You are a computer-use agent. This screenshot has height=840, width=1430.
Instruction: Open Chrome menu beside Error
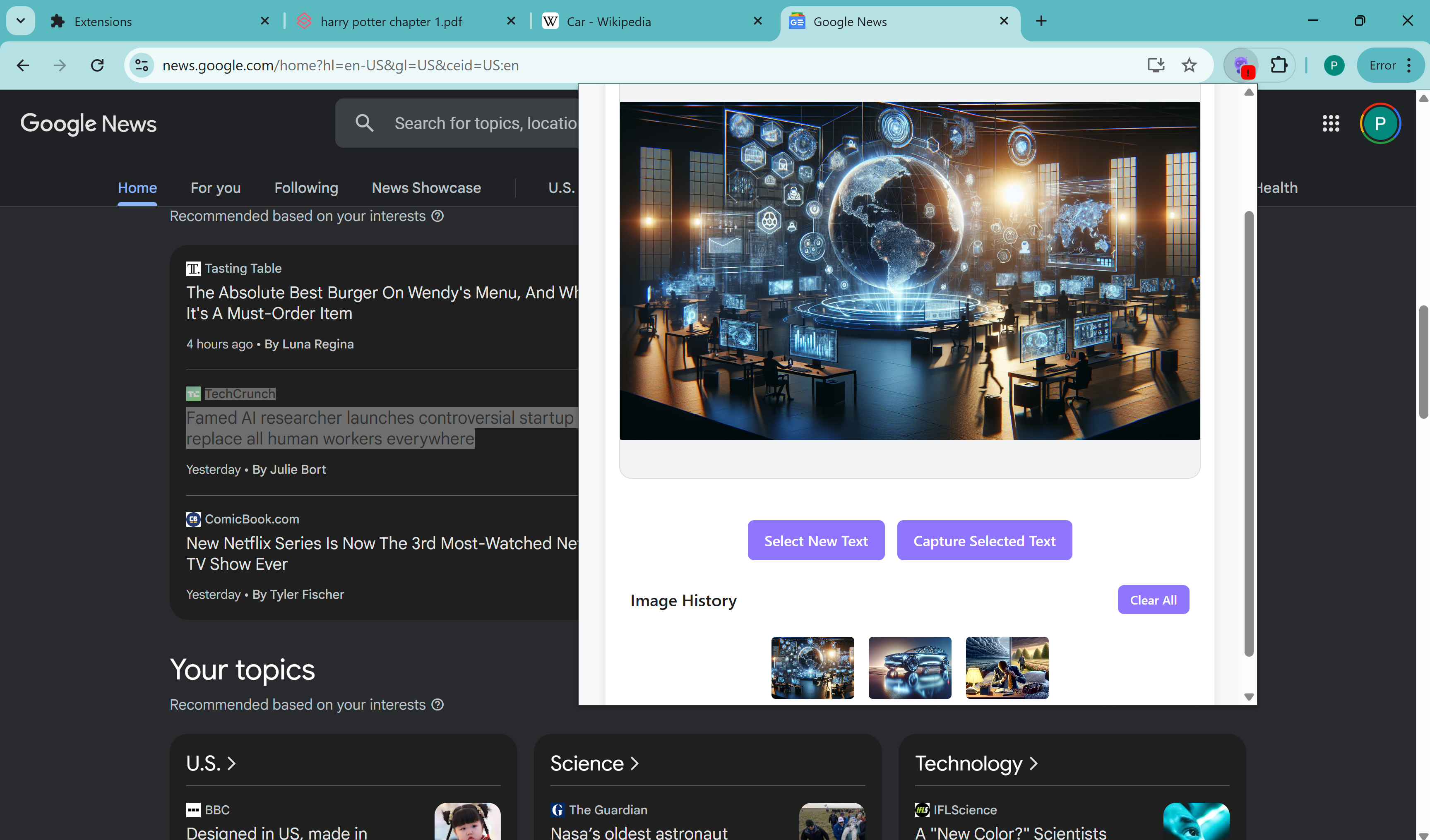pos(1409,65)
